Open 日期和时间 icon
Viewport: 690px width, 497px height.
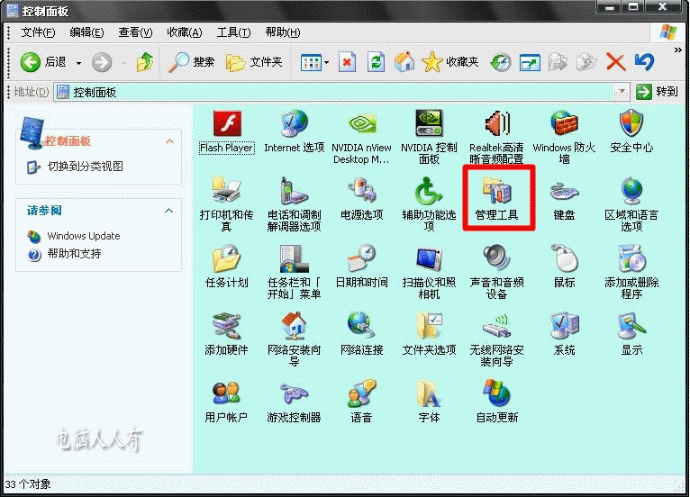point(361,266)
